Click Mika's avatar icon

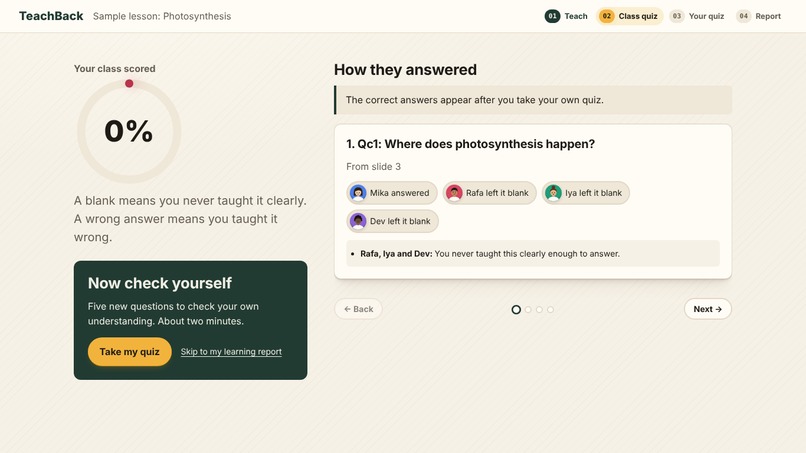click(x=358, y=193)
